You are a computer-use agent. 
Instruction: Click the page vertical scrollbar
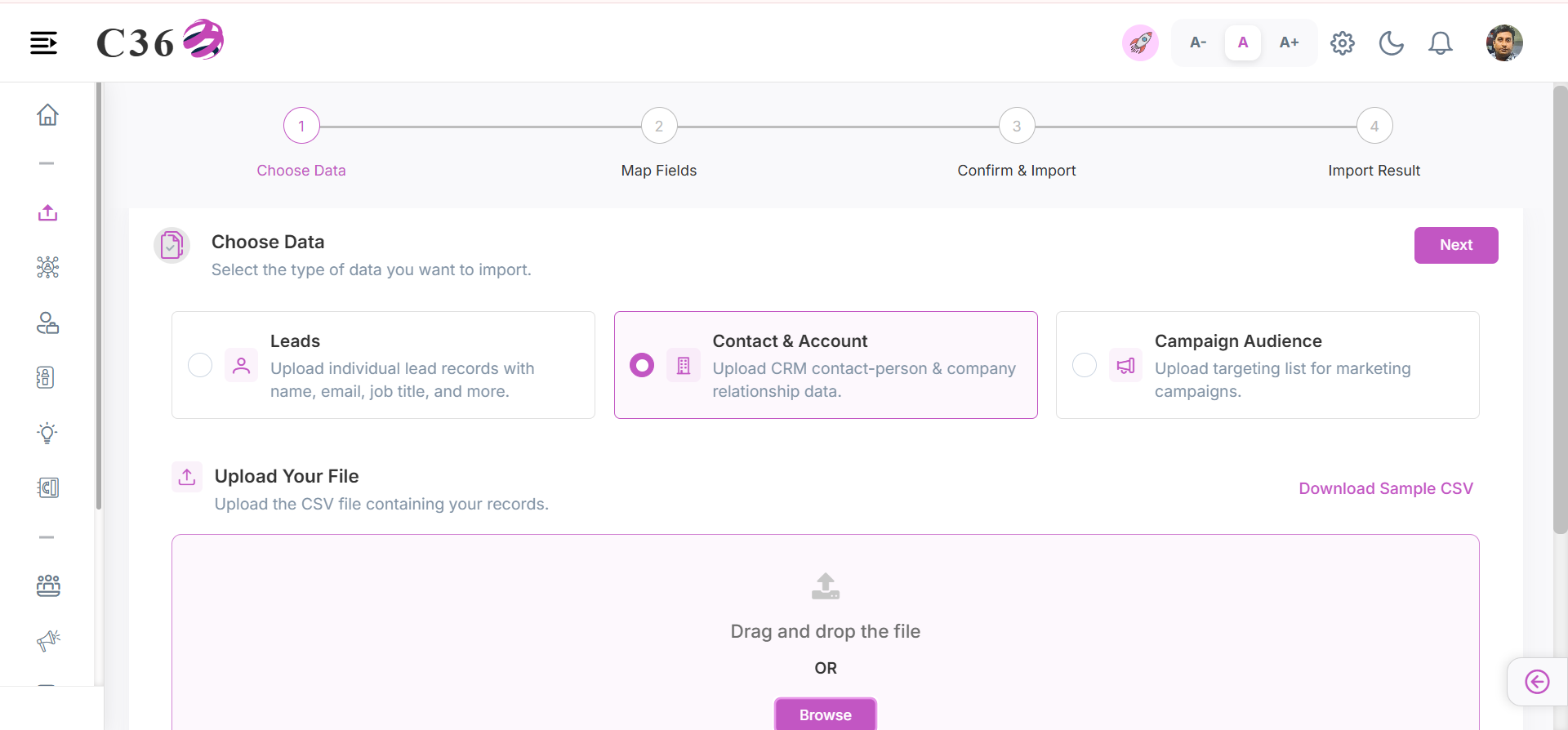coord(1560,310)
